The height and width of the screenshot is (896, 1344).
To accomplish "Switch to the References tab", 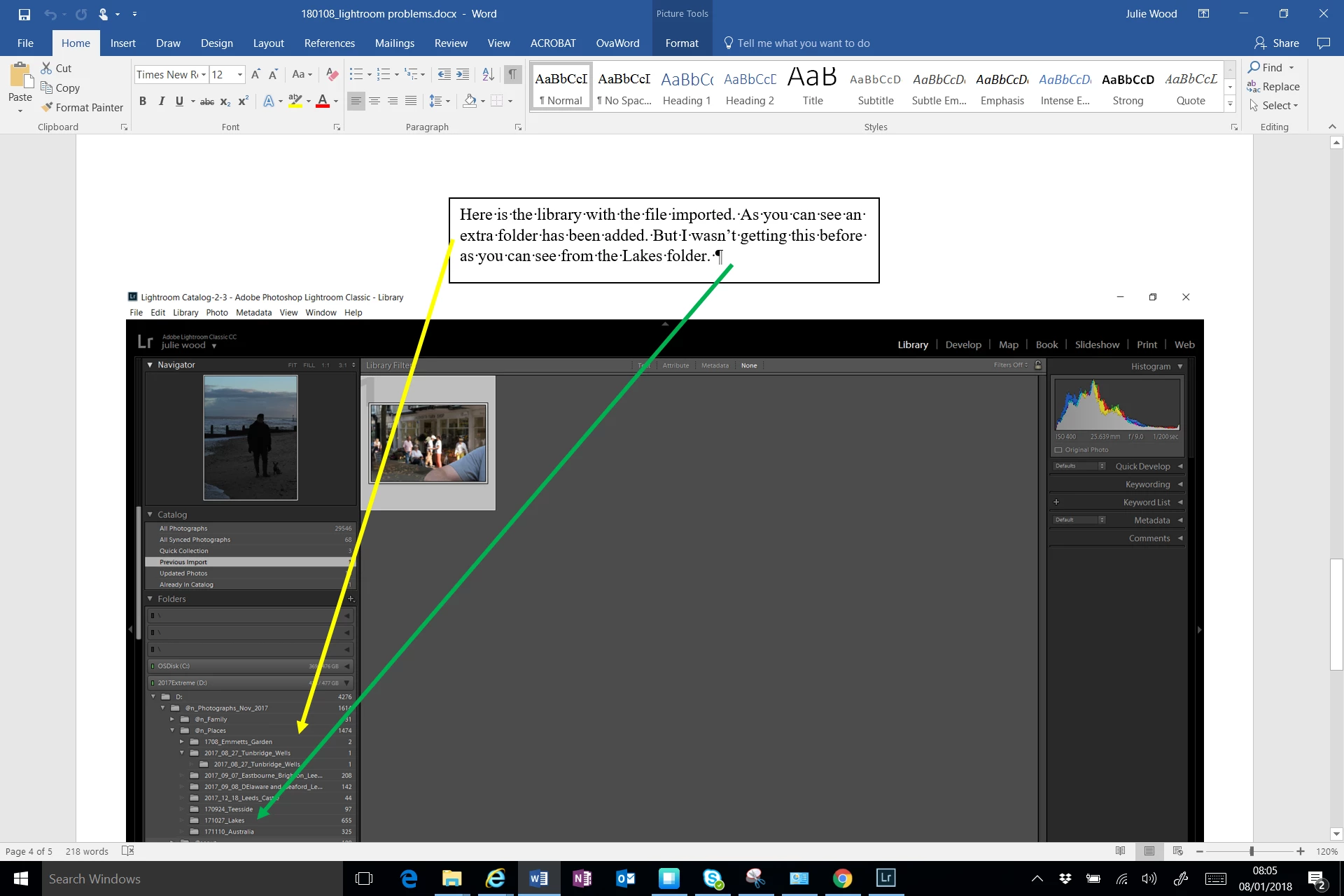I will pyautogui.click(x=329, y=43).
